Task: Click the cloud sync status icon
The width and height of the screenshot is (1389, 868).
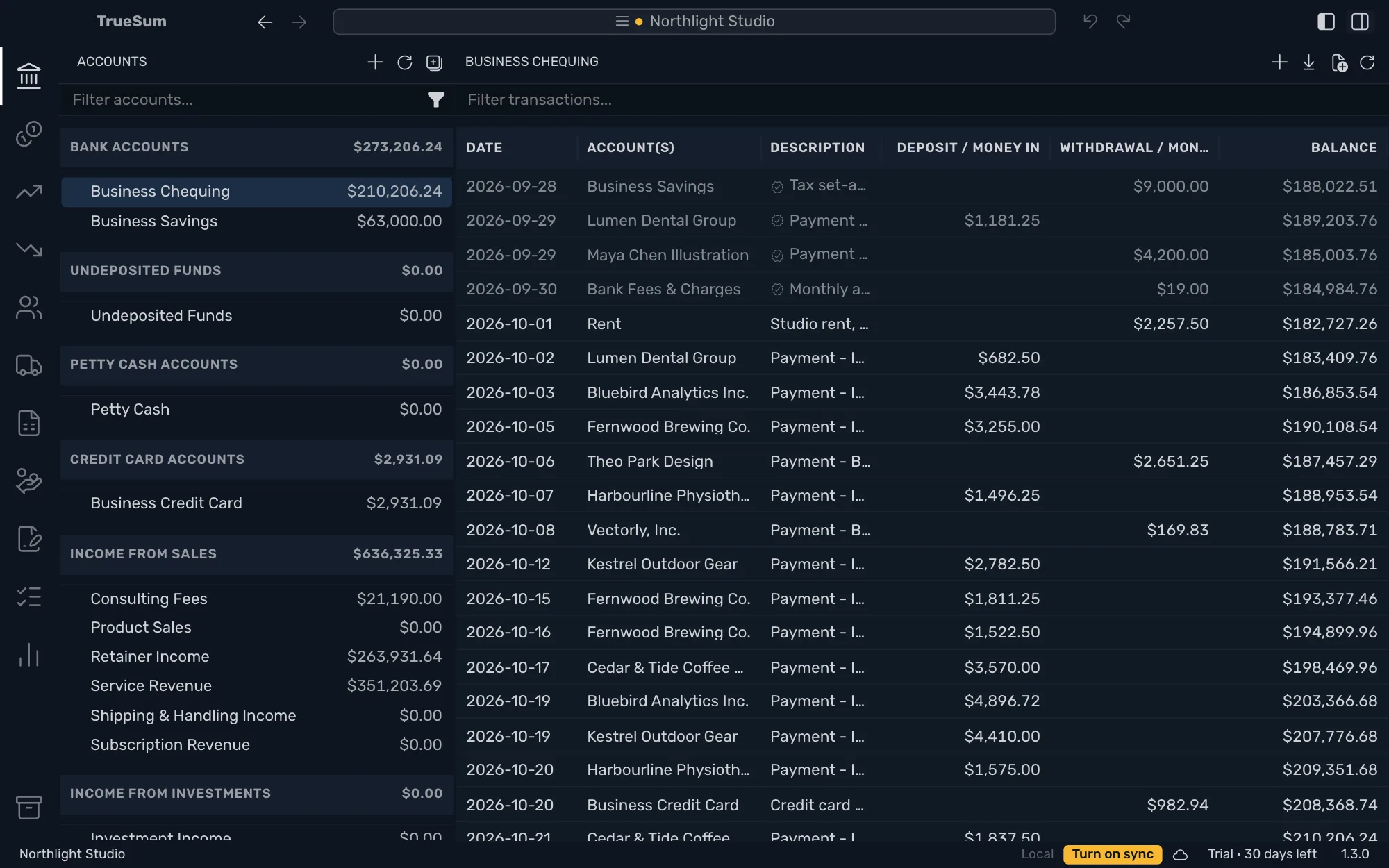Action: click(1180, 855)
